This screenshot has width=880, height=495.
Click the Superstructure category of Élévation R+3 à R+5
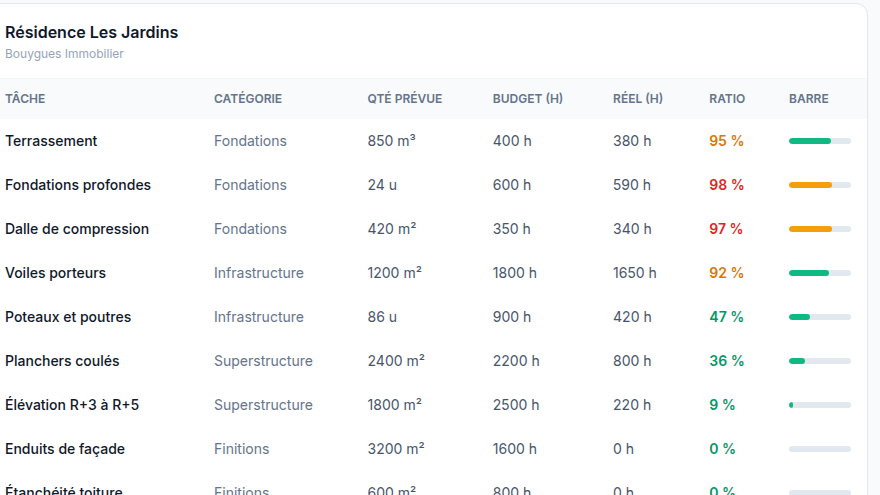coord(263,405)
